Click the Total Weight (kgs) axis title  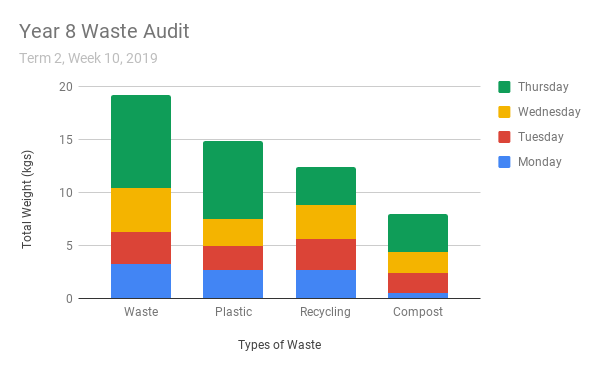(27, 199)
